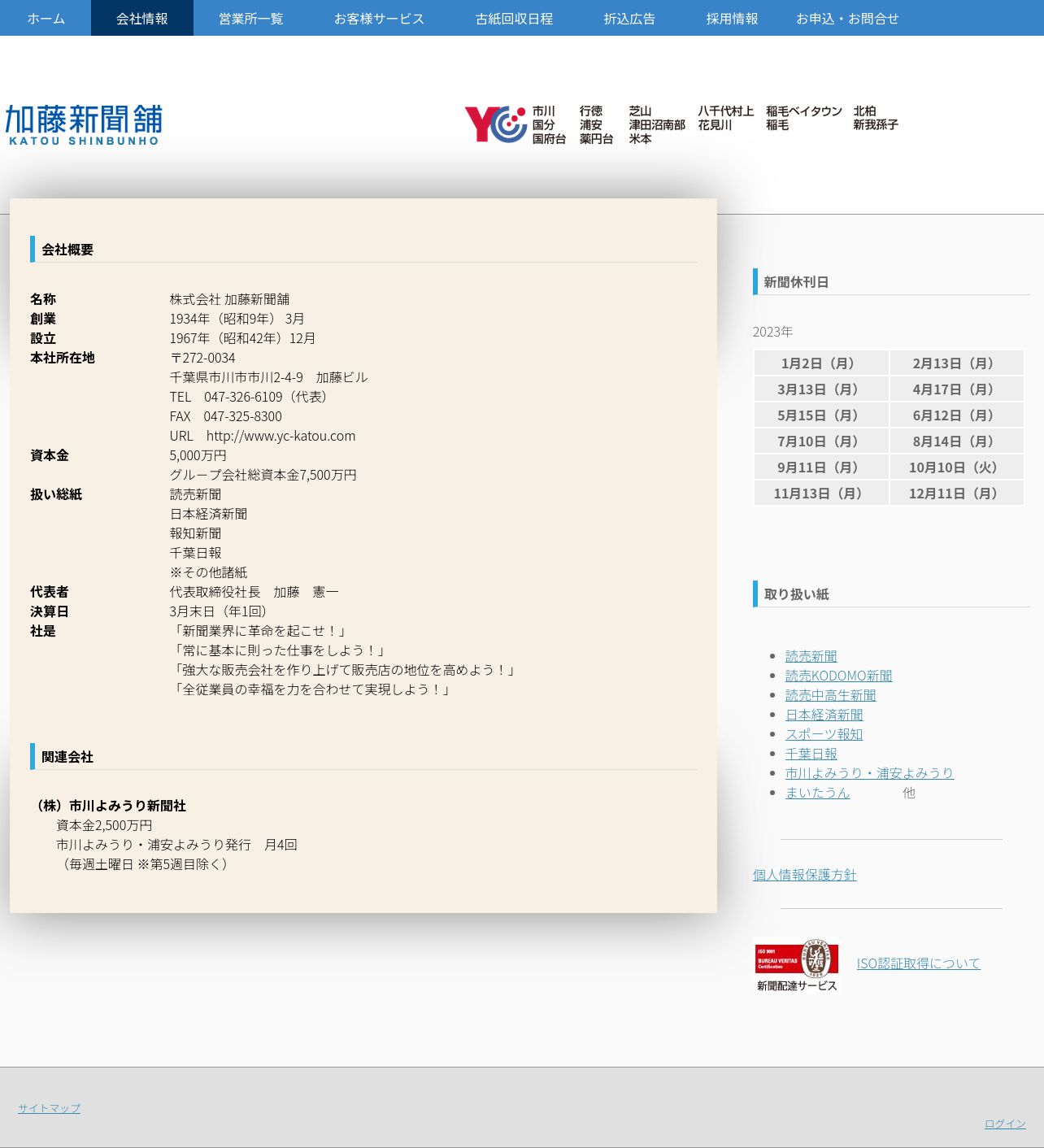Screen dimensions: 1044x1148
Task: Click the FAX 047-325-8300 line
Action: [x=226, y=416]
